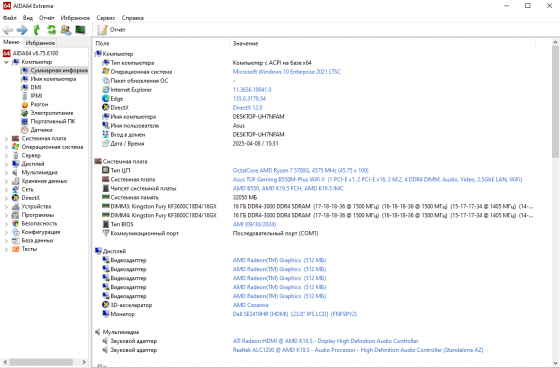Click the Forward navigation arrow
The image size is (560, 368).
click(22, 30)
